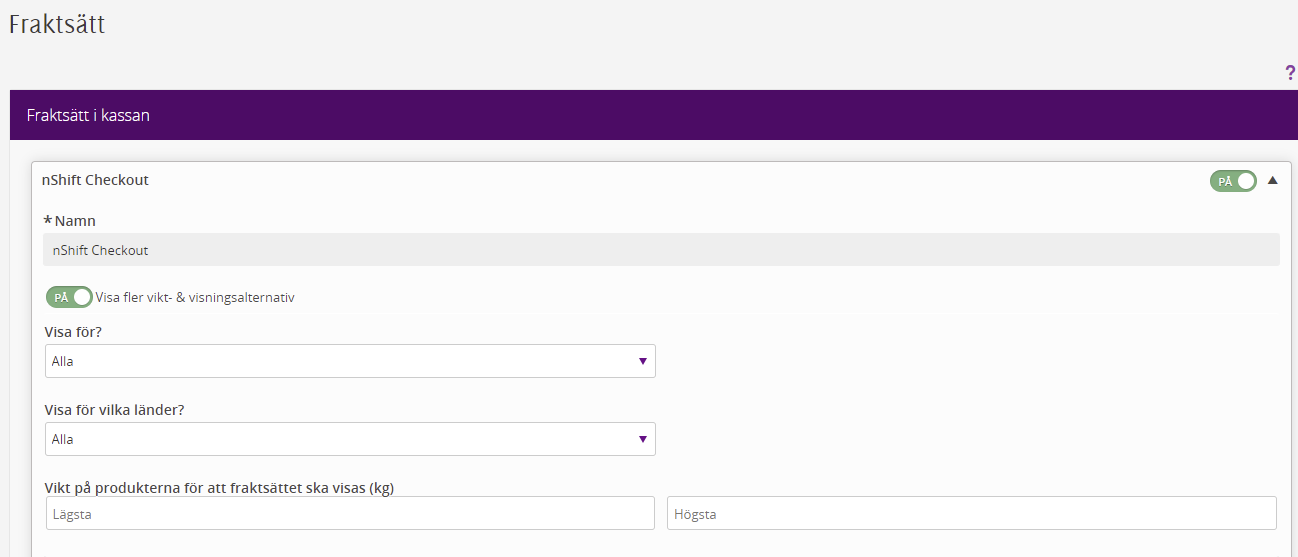Click the arrow of the countries dropdown

643,439
